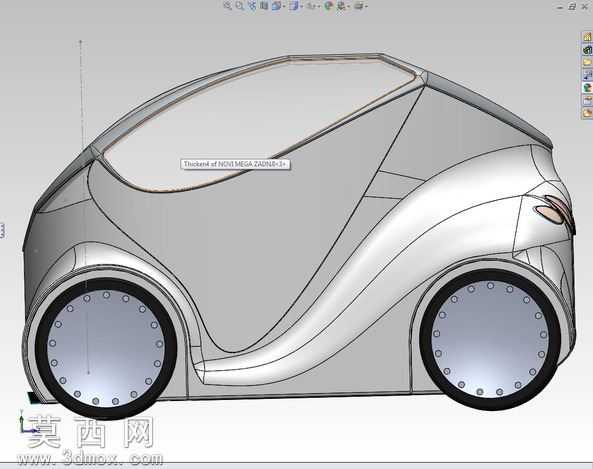Restore down the document window
593x469 pixels.
click(573, 6)
